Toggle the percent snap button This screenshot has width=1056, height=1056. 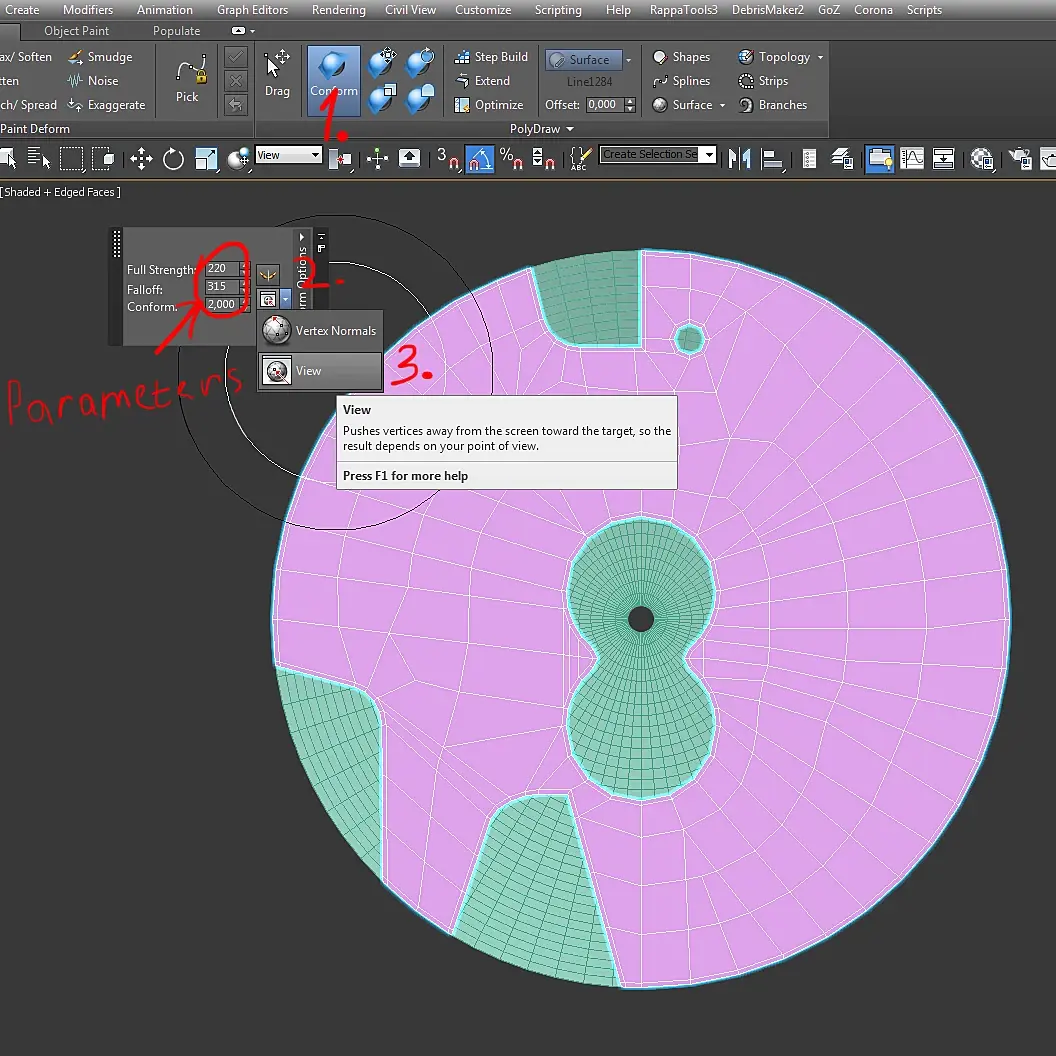(x=511, y=159)
